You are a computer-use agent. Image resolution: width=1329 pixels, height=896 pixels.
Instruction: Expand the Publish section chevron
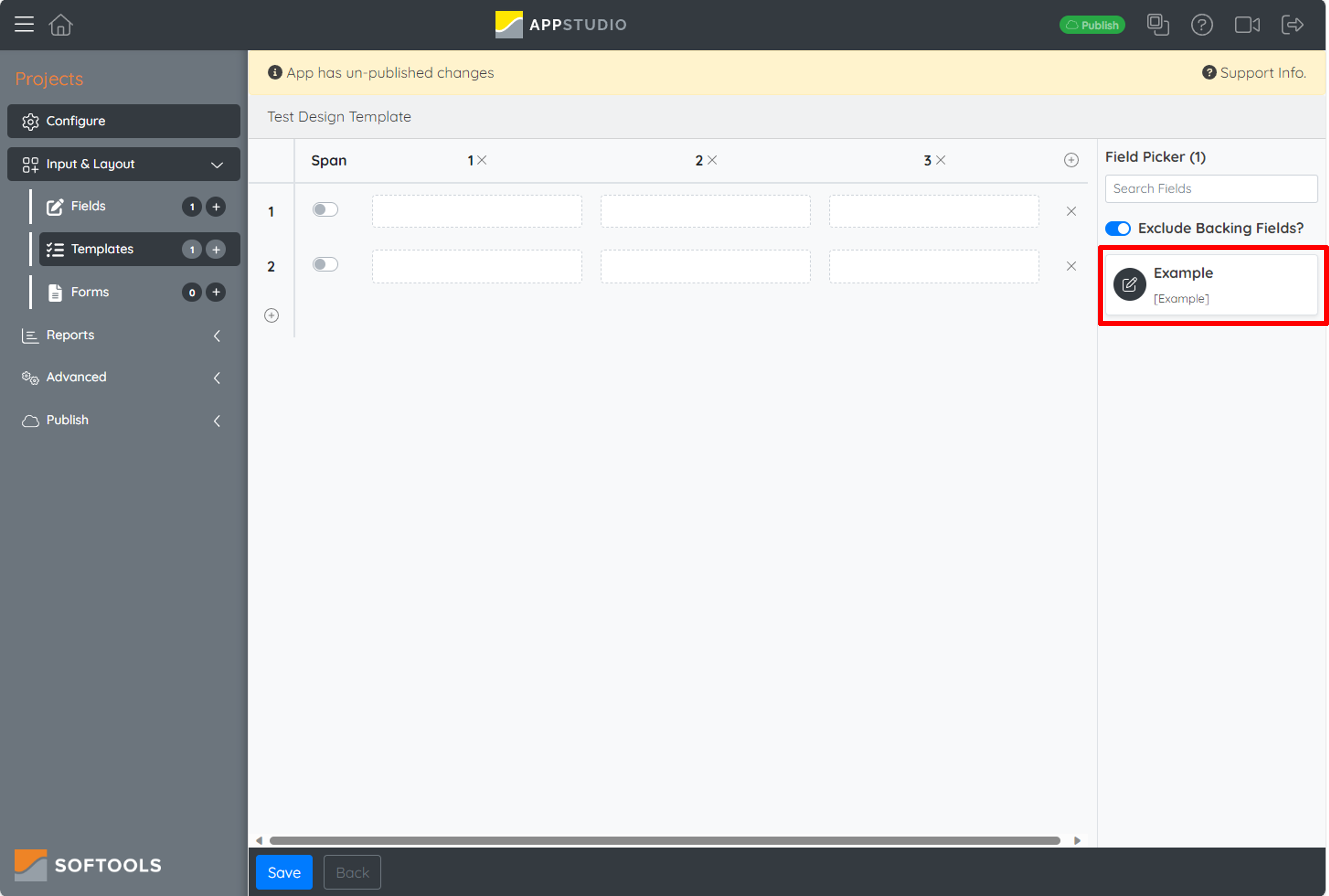(x=217, y=421)
